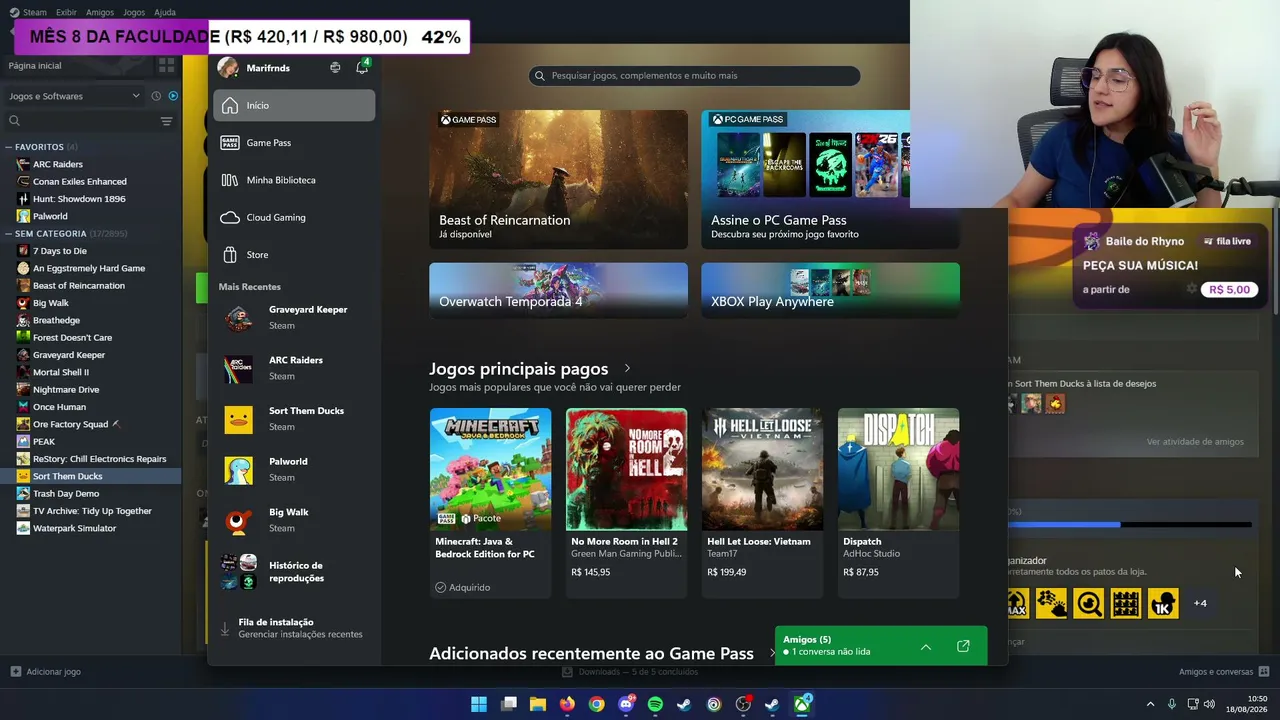
Task: Open Task View from the taskbar
Action: pos(509,704)
